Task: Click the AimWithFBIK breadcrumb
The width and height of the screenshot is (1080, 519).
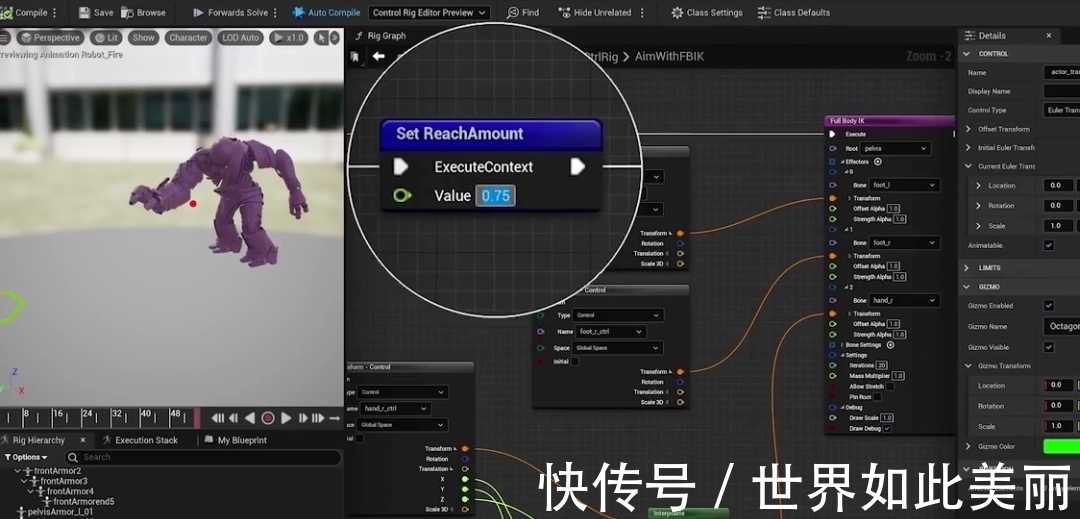Action: click(669, 56)
